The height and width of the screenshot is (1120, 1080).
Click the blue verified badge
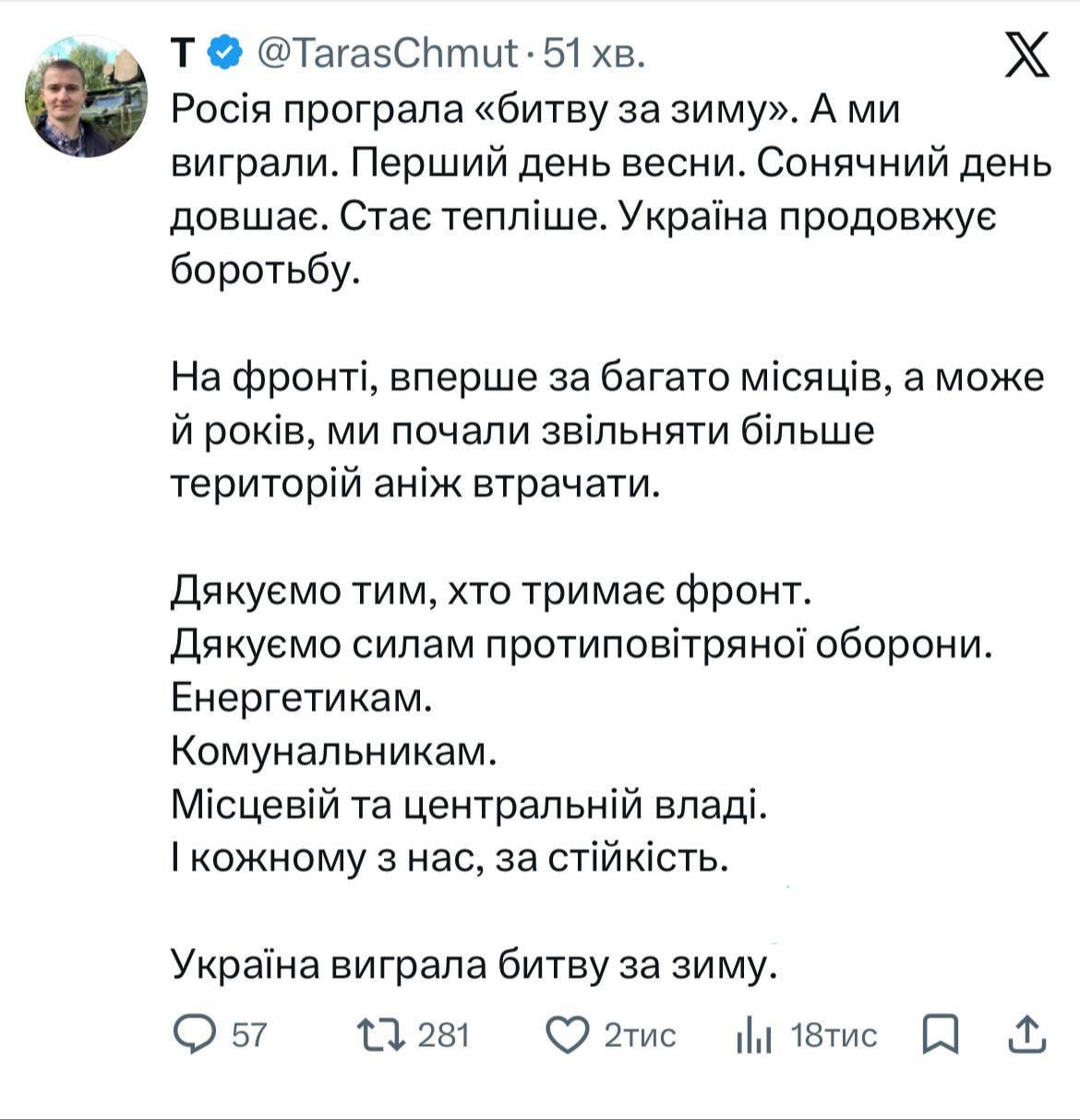225,54
